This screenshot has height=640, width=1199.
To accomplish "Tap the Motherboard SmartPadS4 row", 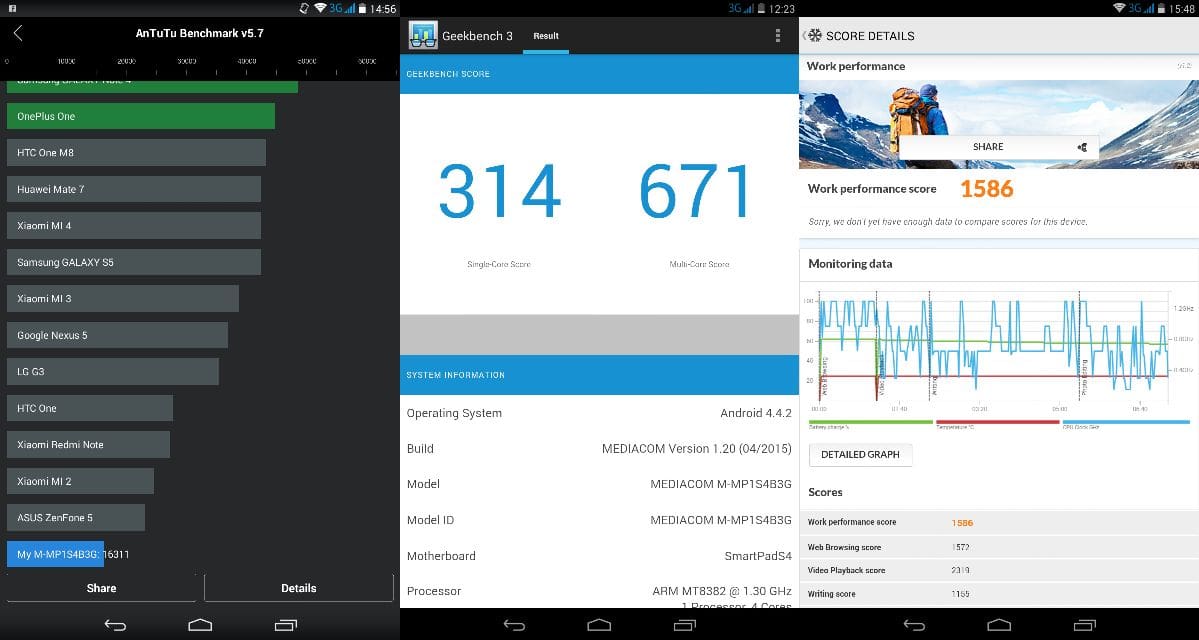I will click(599, 556).
